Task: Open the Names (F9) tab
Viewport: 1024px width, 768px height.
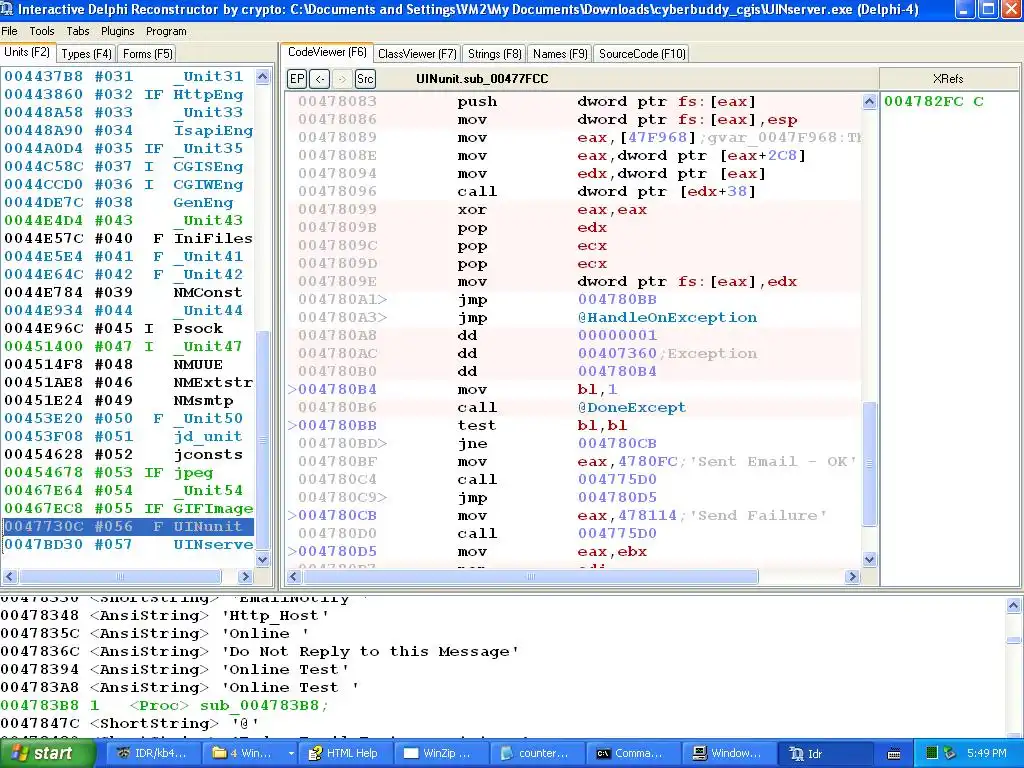Action: [560, 54]
